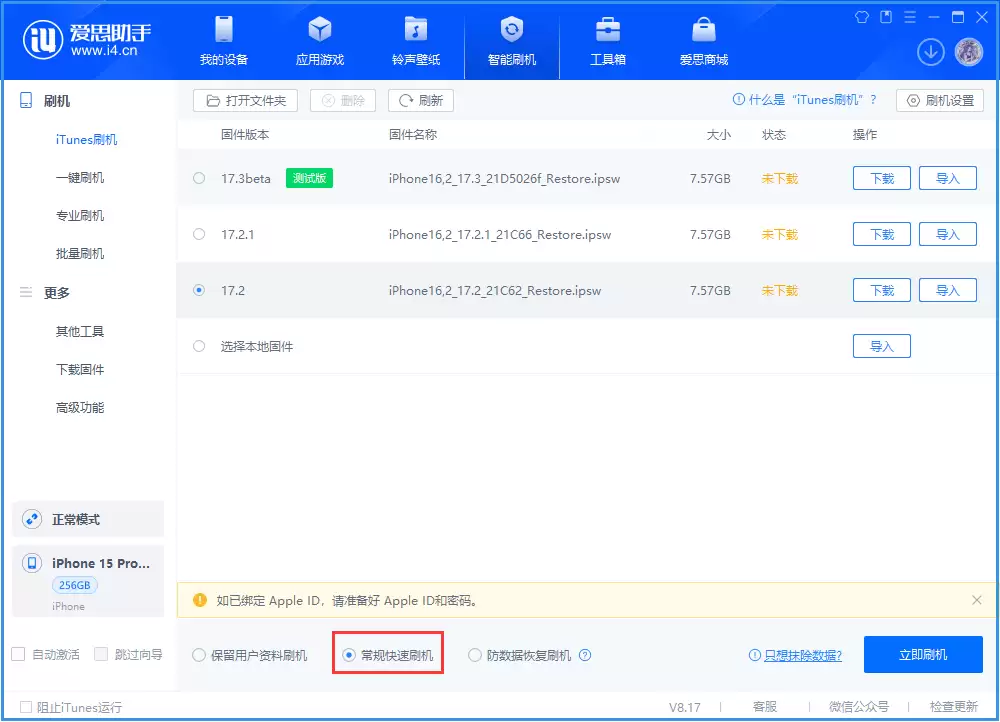The height and width of the screenshot is (722, 1000).
Task: Click the iPhone16,2_17.2_21C62_Restore.ipsw filename
Action: tap(495, 290)
